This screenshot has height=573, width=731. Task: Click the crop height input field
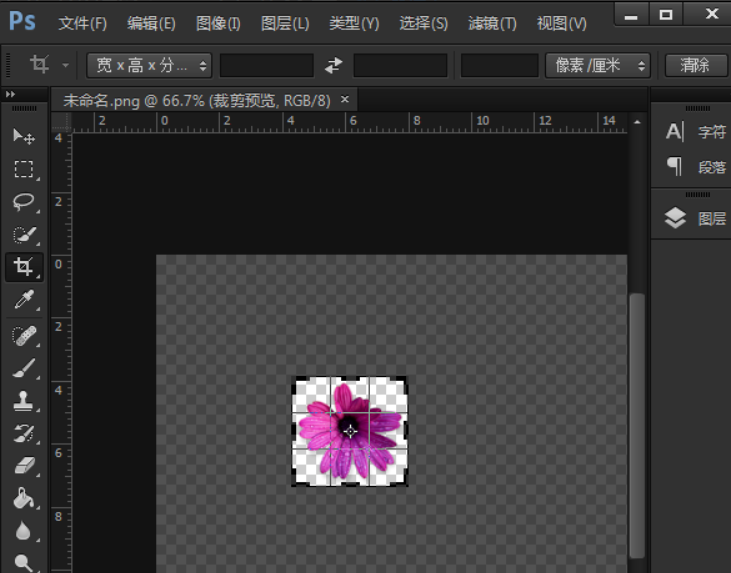(400, 65)
